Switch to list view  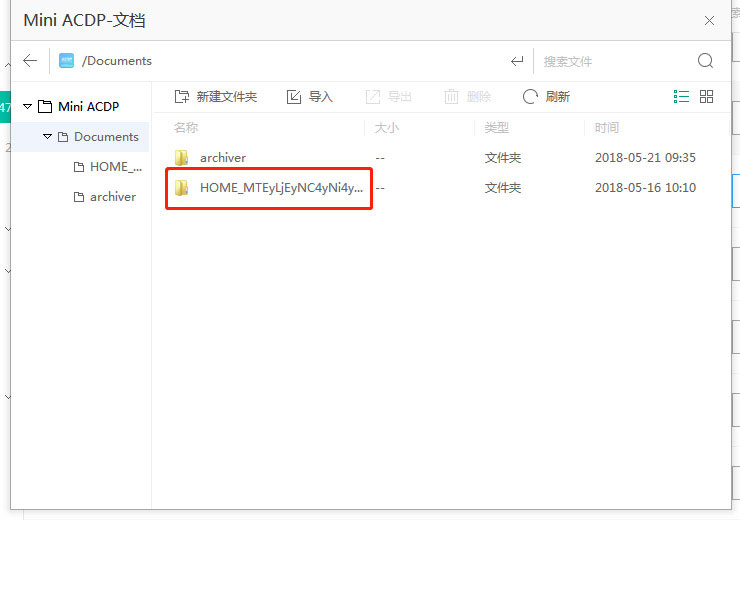681,96
